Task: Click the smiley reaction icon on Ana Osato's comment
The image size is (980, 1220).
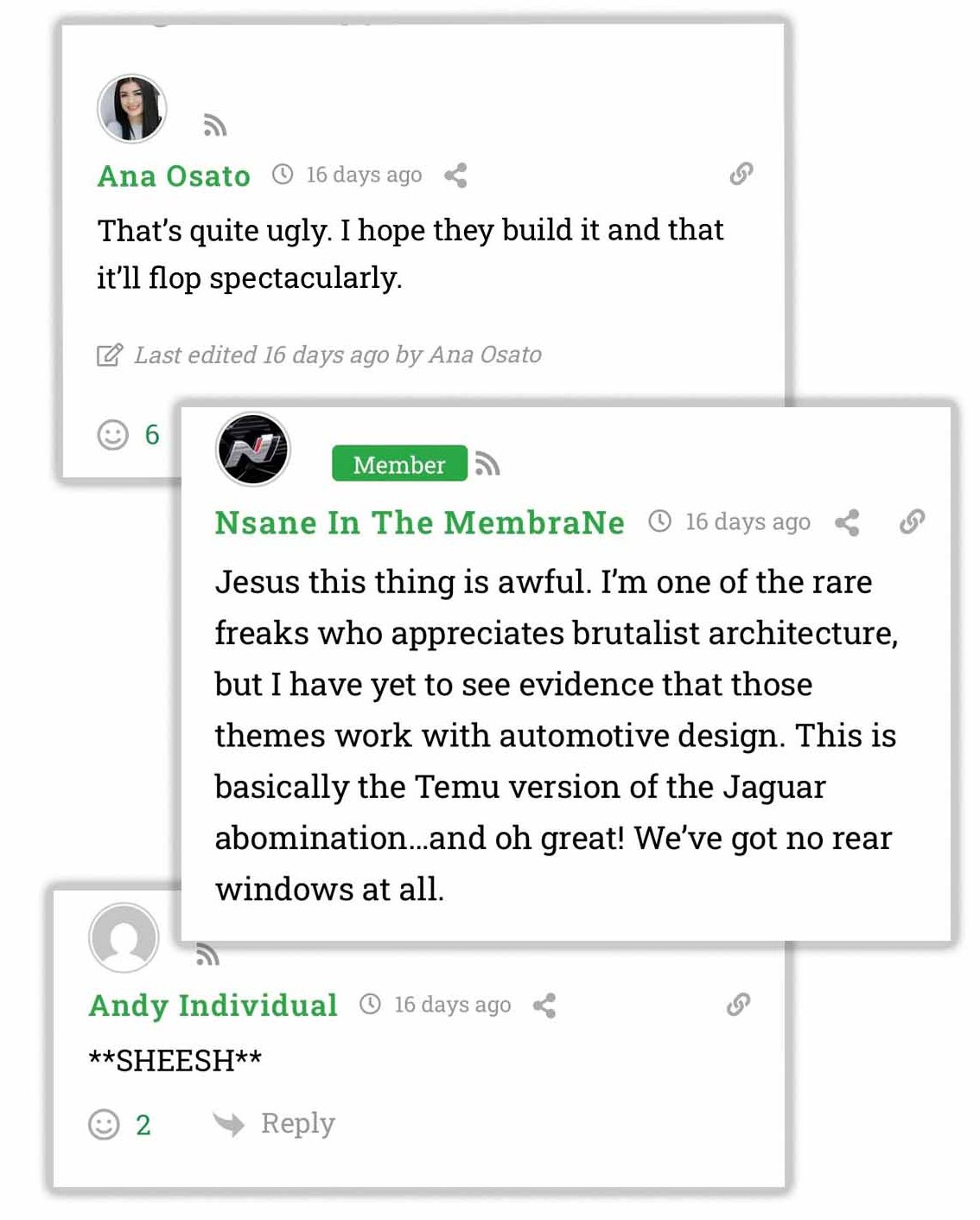Action: point(112,434)
